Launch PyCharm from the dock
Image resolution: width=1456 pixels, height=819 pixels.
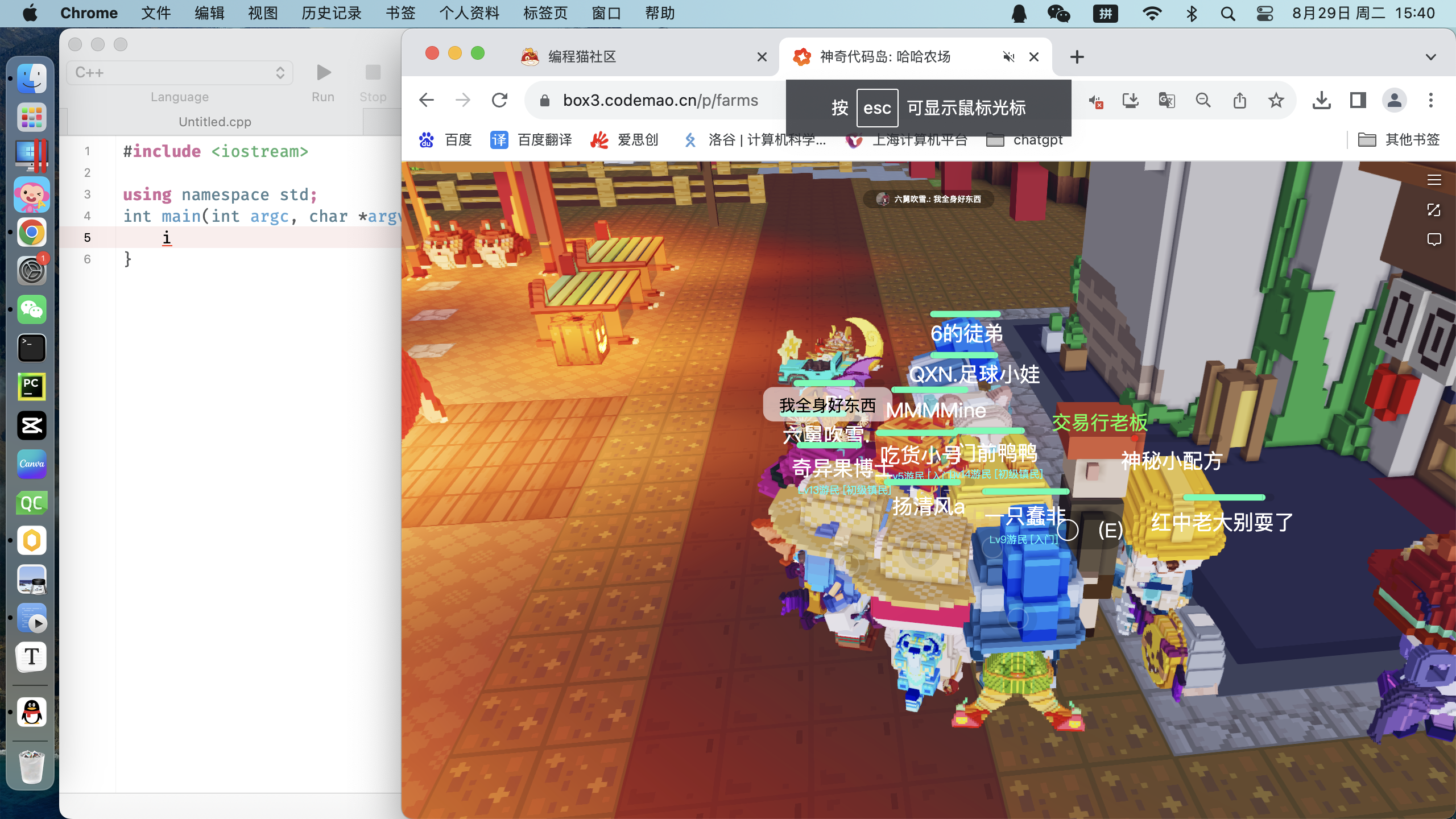(32, 386)
